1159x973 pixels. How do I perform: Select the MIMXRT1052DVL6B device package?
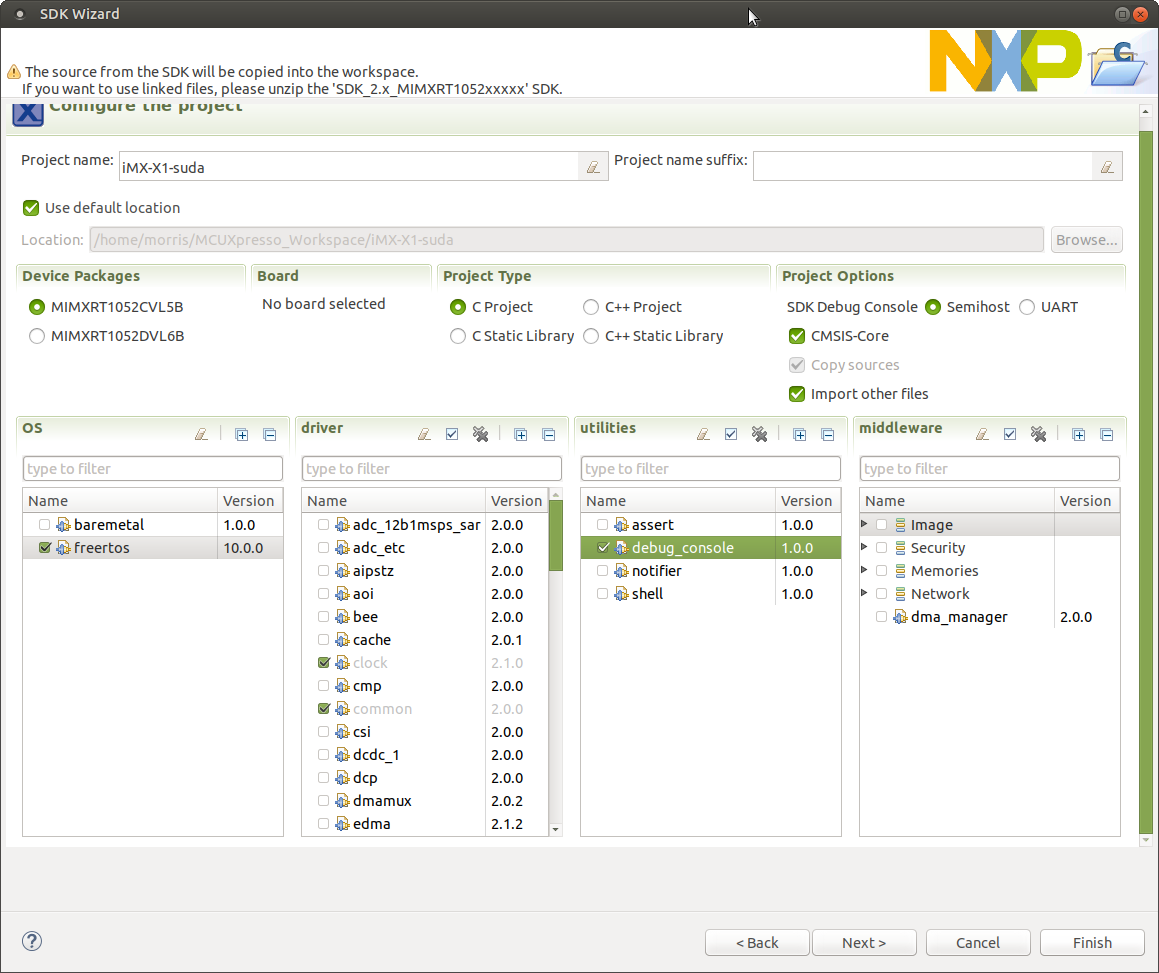point(36,336)
